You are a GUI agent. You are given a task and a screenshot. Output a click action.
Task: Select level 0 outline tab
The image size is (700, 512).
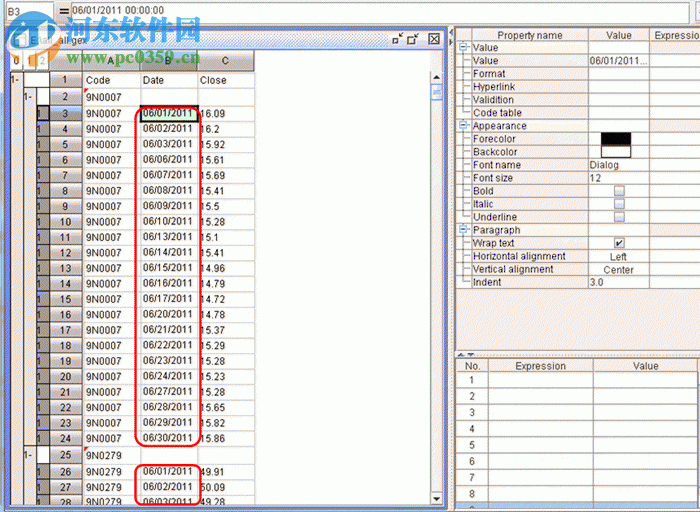tap(16, 60)
